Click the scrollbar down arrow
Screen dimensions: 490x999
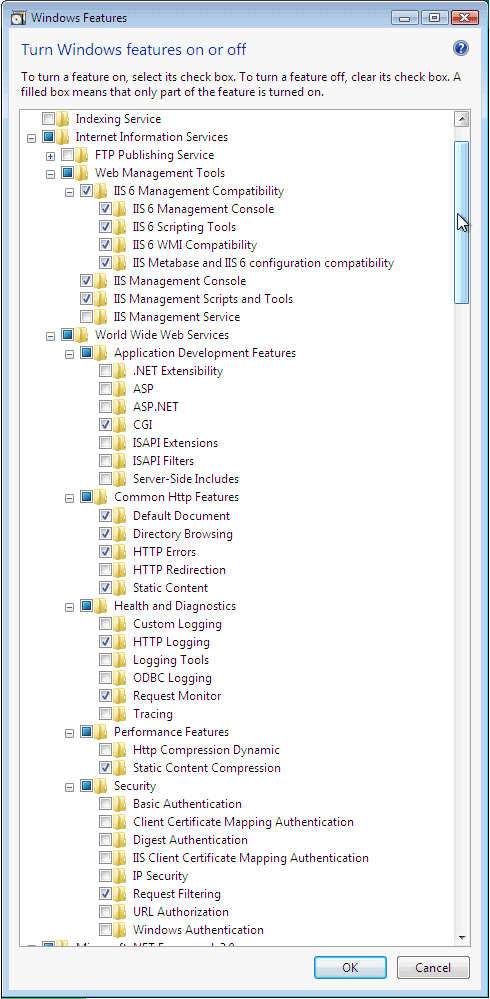[x=461, y=937]
